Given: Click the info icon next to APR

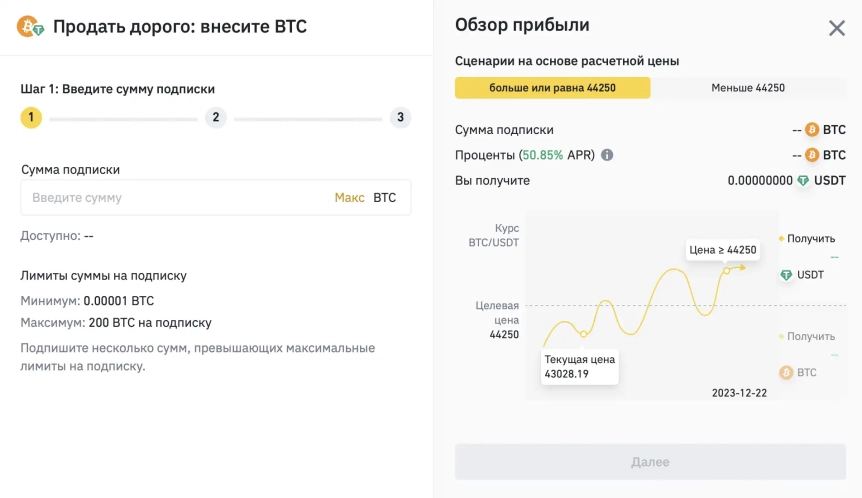Looking at the screenshot, I should tap(607, 155).
